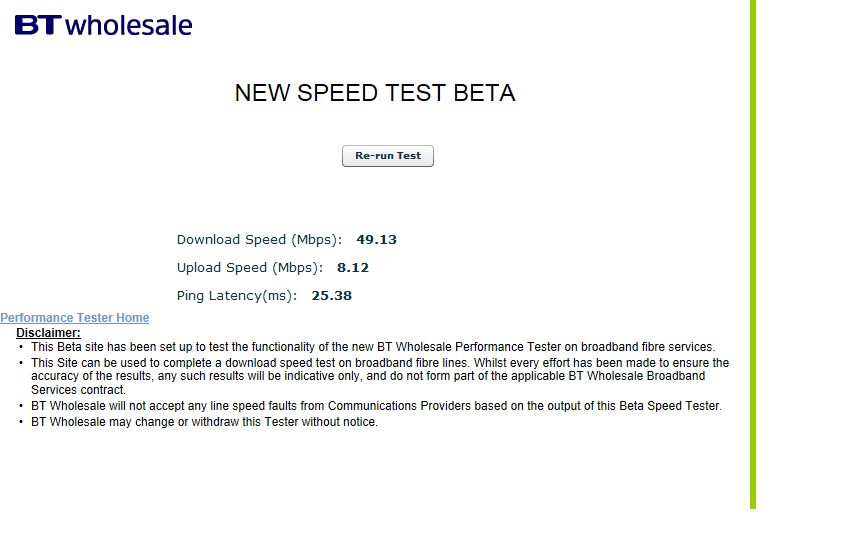This screenshot has height=540, width=864.
Task: Click the 'Services contract.' text line
Action: [78, 390]
